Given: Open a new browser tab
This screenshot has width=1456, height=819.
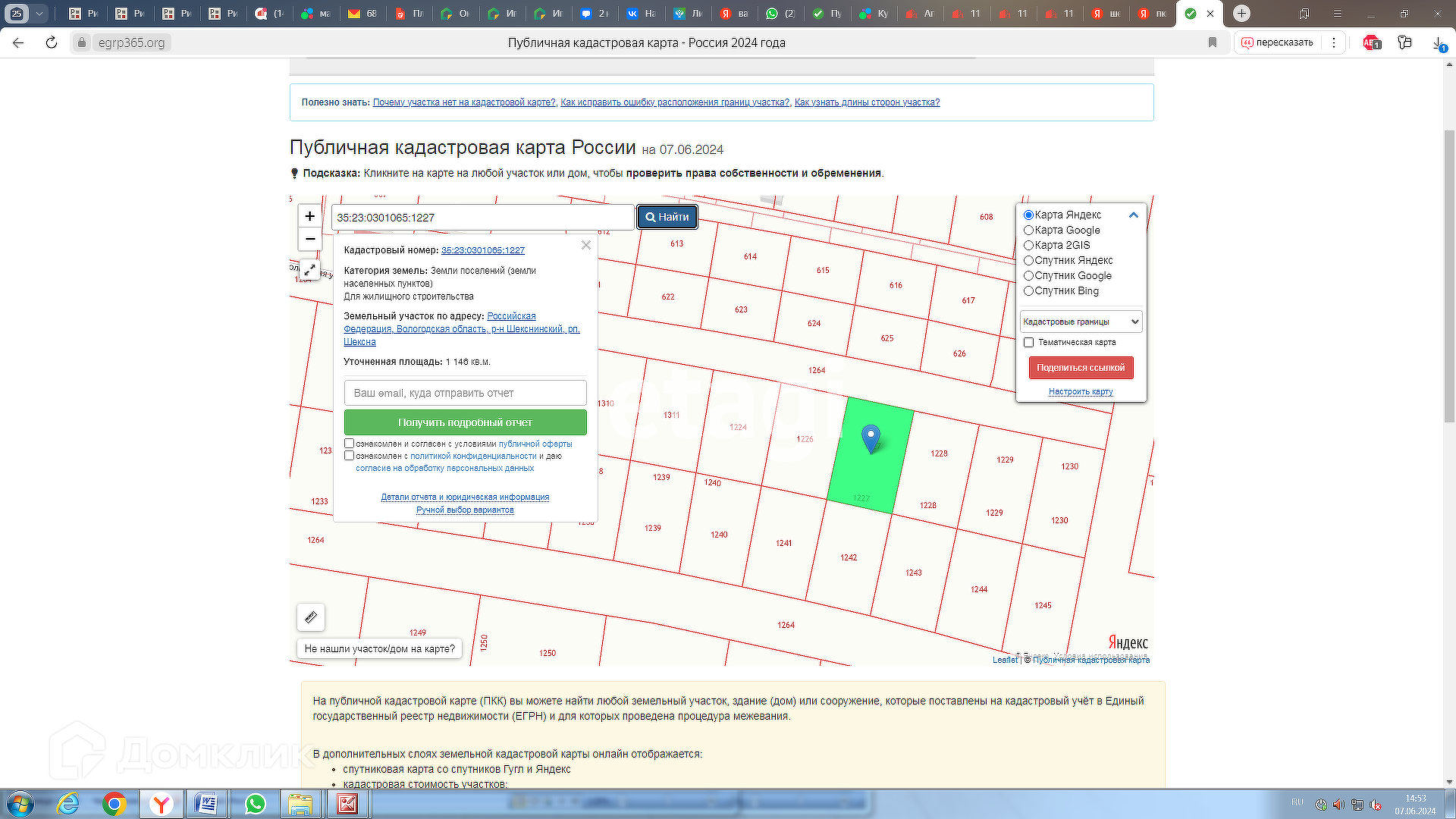Looking at the screenshot, I should coord(1241,13).
